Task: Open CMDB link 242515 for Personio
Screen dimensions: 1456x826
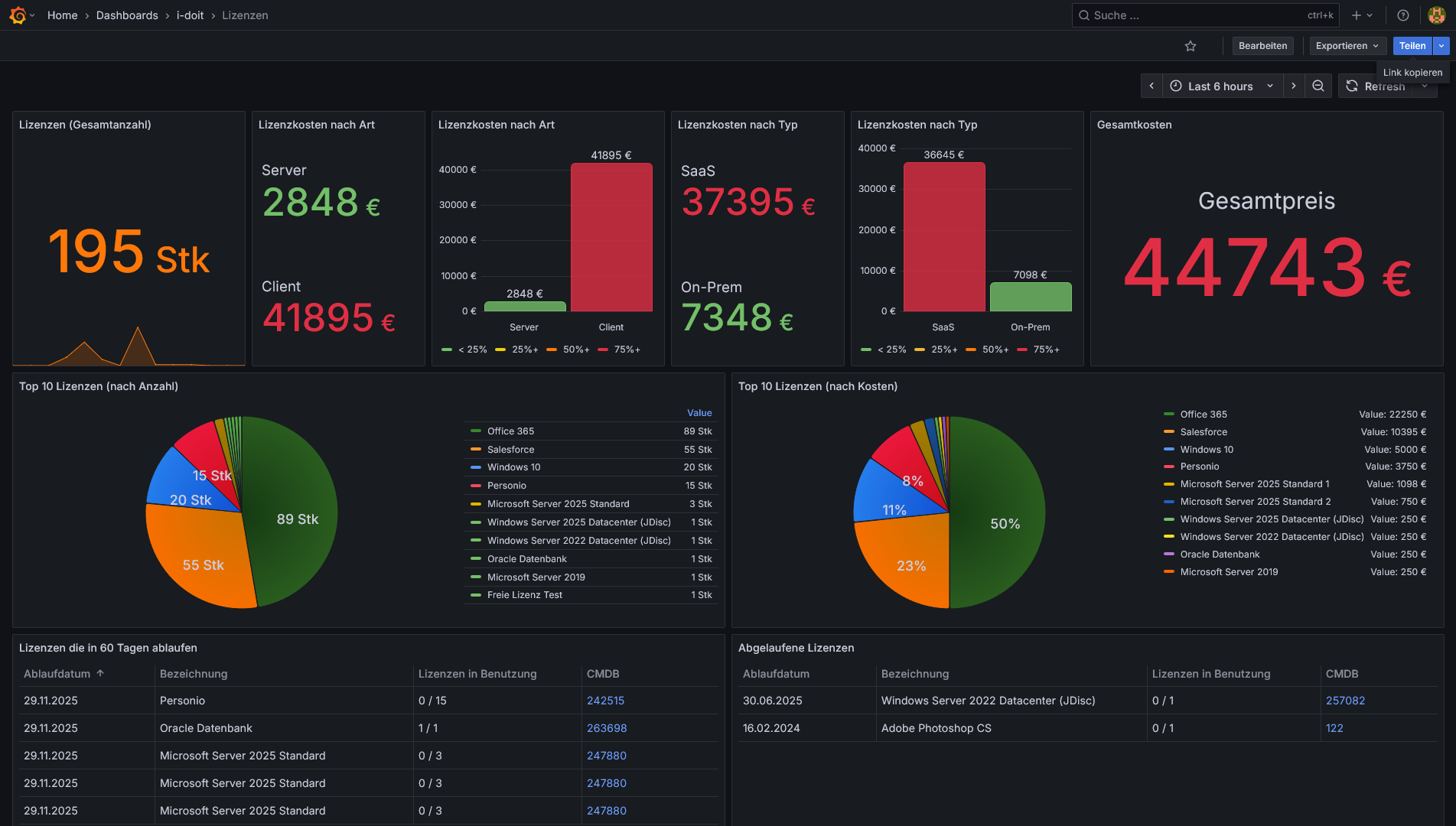Action: click(605, 701)
